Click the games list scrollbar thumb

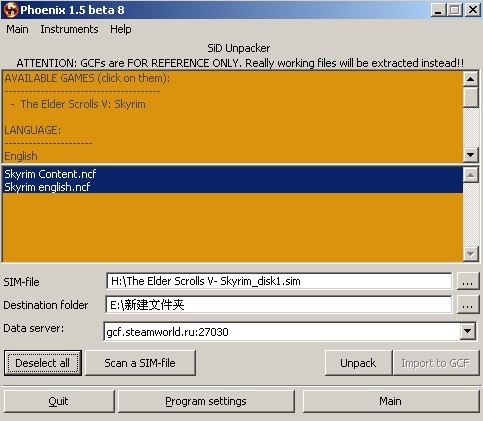pyautogui.click(x=471, y=97)
